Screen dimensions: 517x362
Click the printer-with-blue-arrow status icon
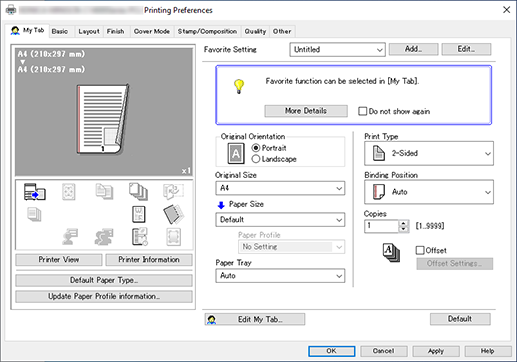click(x=35, y=192)
